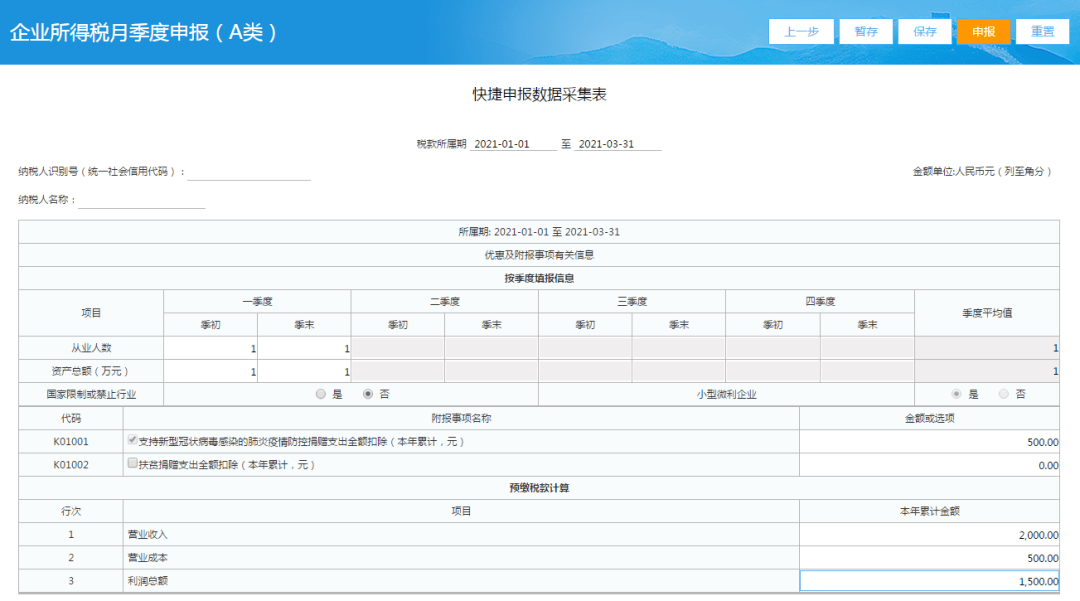Submit the form with 申报 button
Viewport: 1080px width, 601px height.
click(984, 32)
